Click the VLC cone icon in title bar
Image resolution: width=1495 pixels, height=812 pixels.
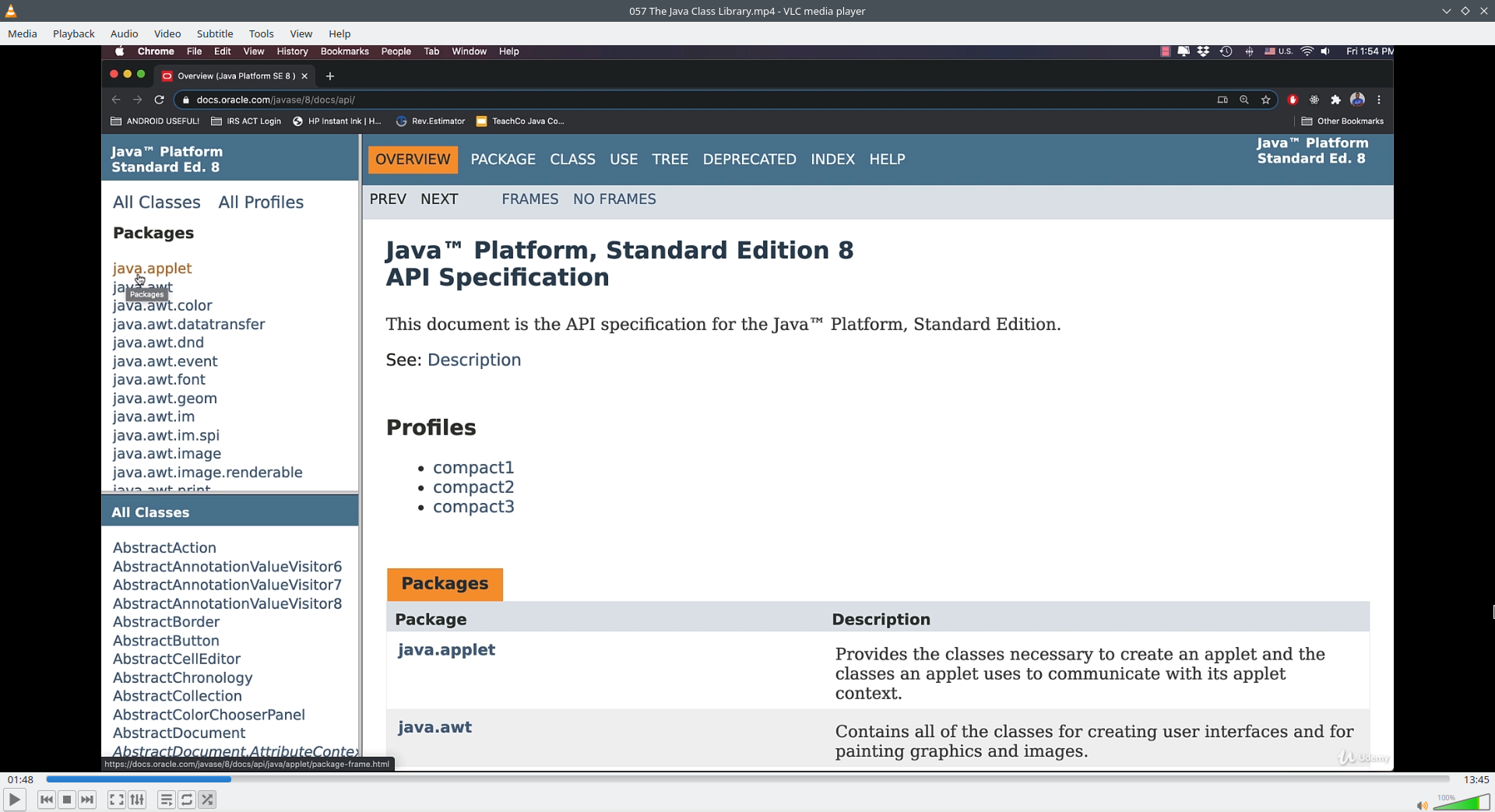point(11,11)
